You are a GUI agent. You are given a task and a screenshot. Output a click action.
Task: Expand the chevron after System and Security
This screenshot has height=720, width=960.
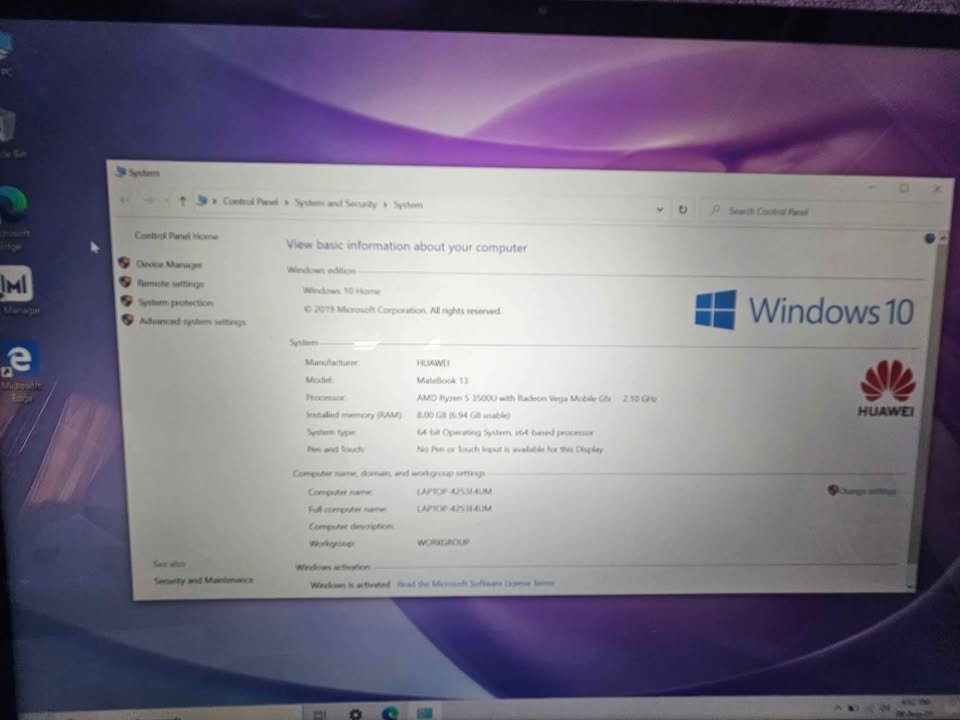385,204
